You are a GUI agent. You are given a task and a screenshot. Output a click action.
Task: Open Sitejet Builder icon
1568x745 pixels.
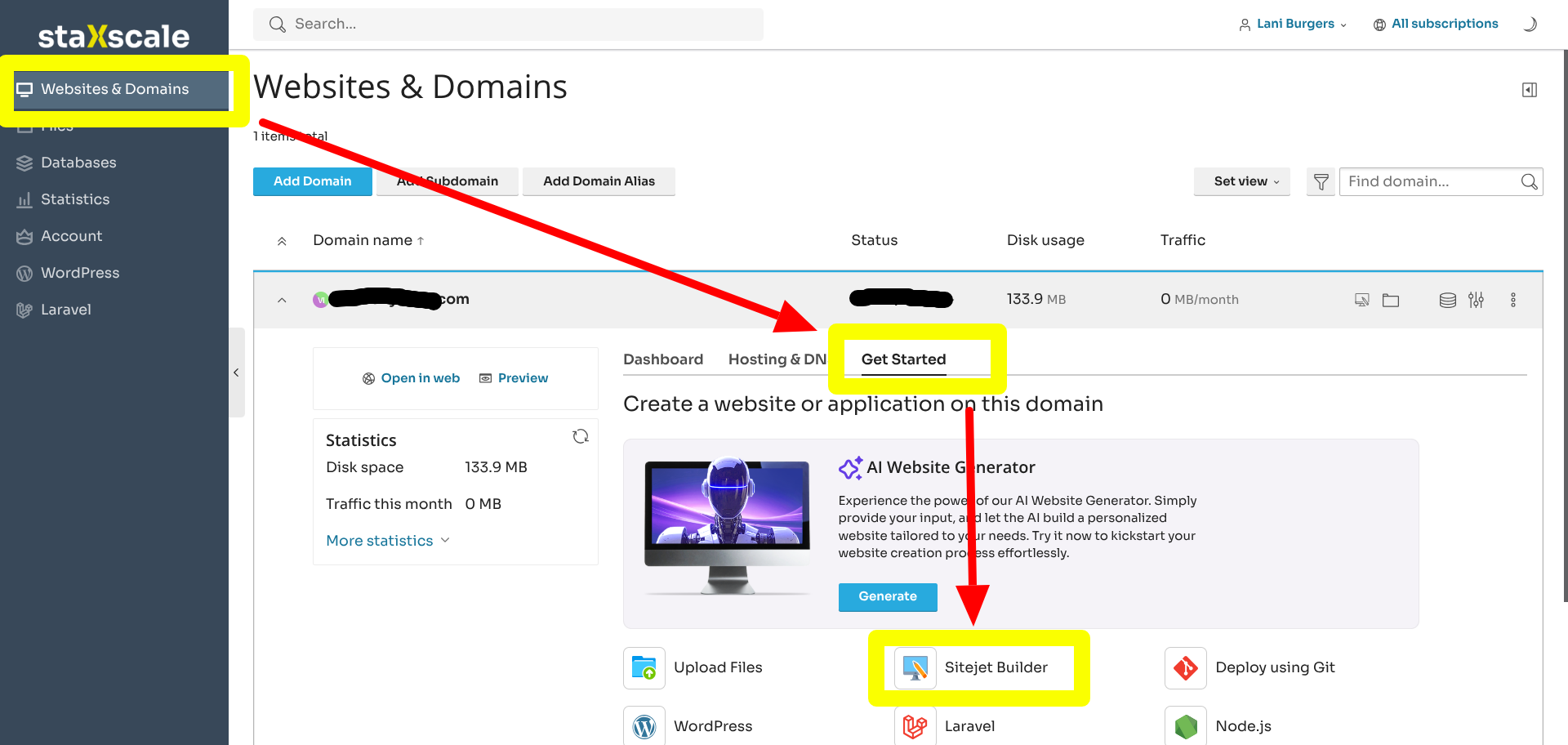pyautogui.click(x=915, y=668)
